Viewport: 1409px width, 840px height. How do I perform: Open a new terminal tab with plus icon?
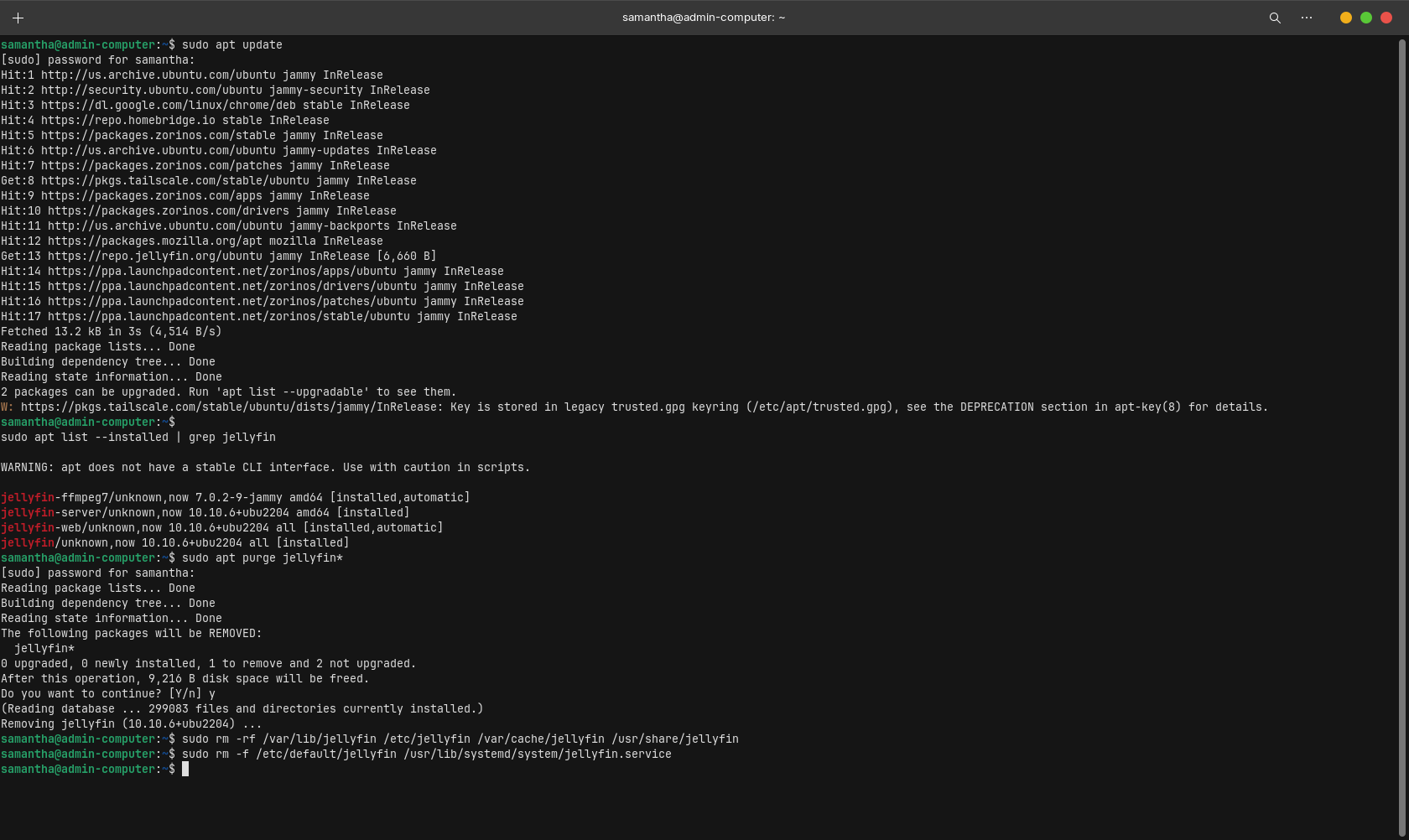pos(18,18)
